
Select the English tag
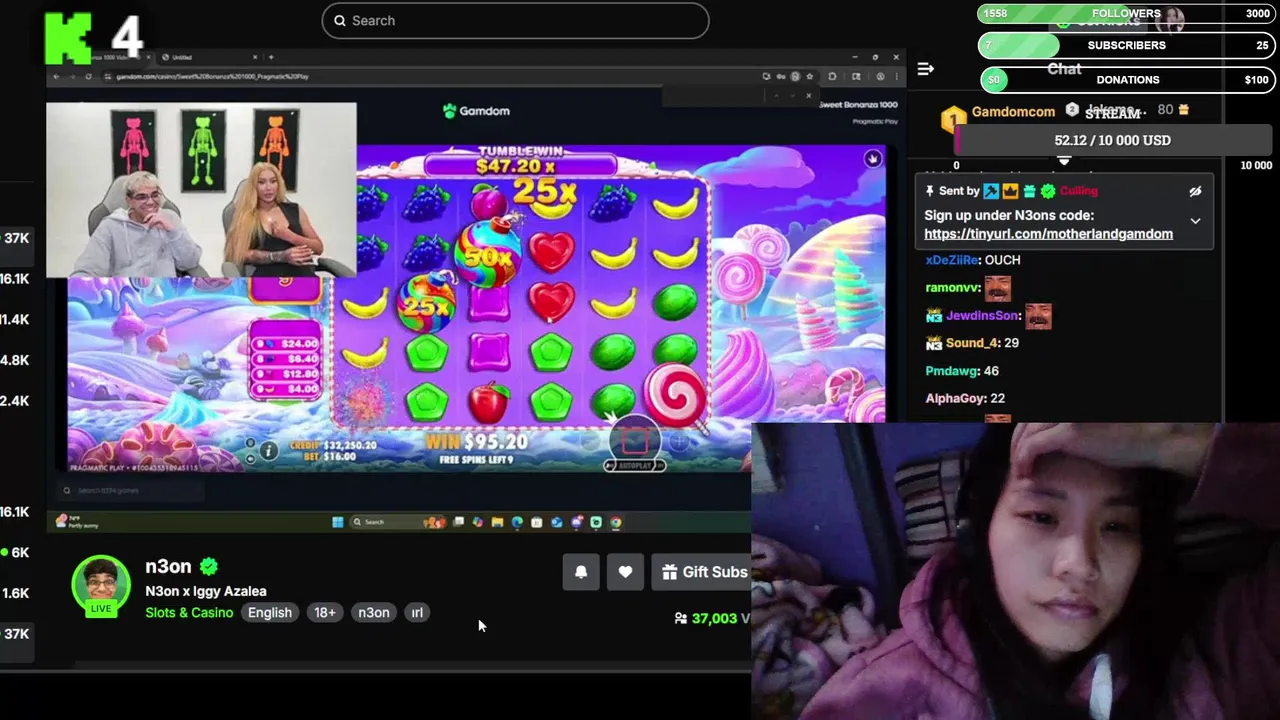point(270,613)
